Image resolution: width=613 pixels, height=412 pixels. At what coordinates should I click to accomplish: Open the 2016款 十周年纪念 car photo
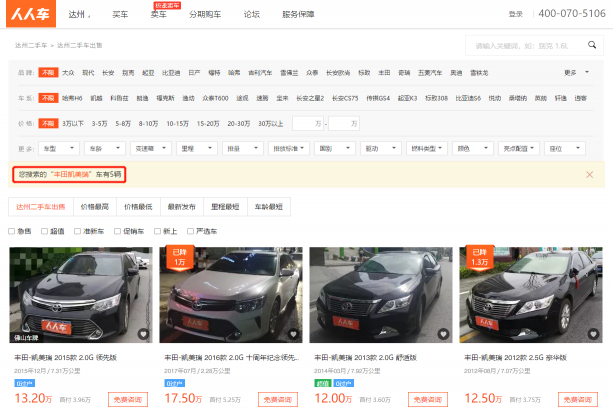[x=231, y=295]
